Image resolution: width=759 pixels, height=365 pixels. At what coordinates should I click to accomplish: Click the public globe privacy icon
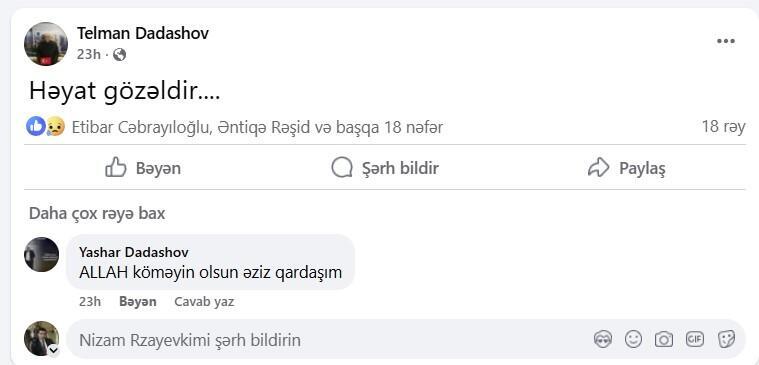tap(119, 55)
